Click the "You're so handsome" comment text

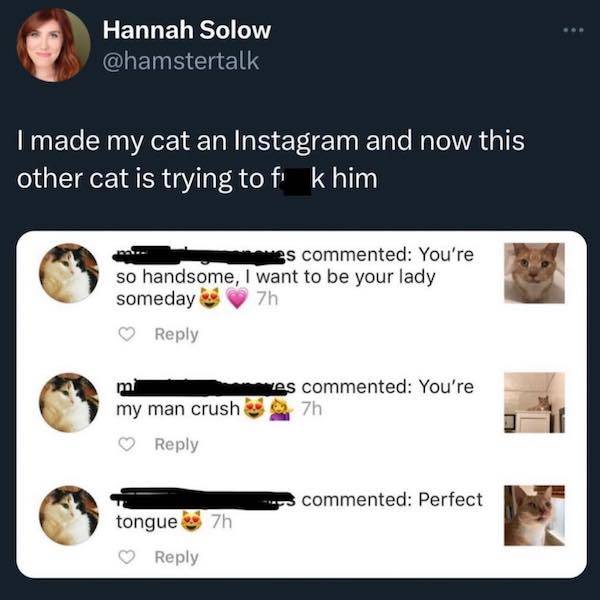point(280,277)
